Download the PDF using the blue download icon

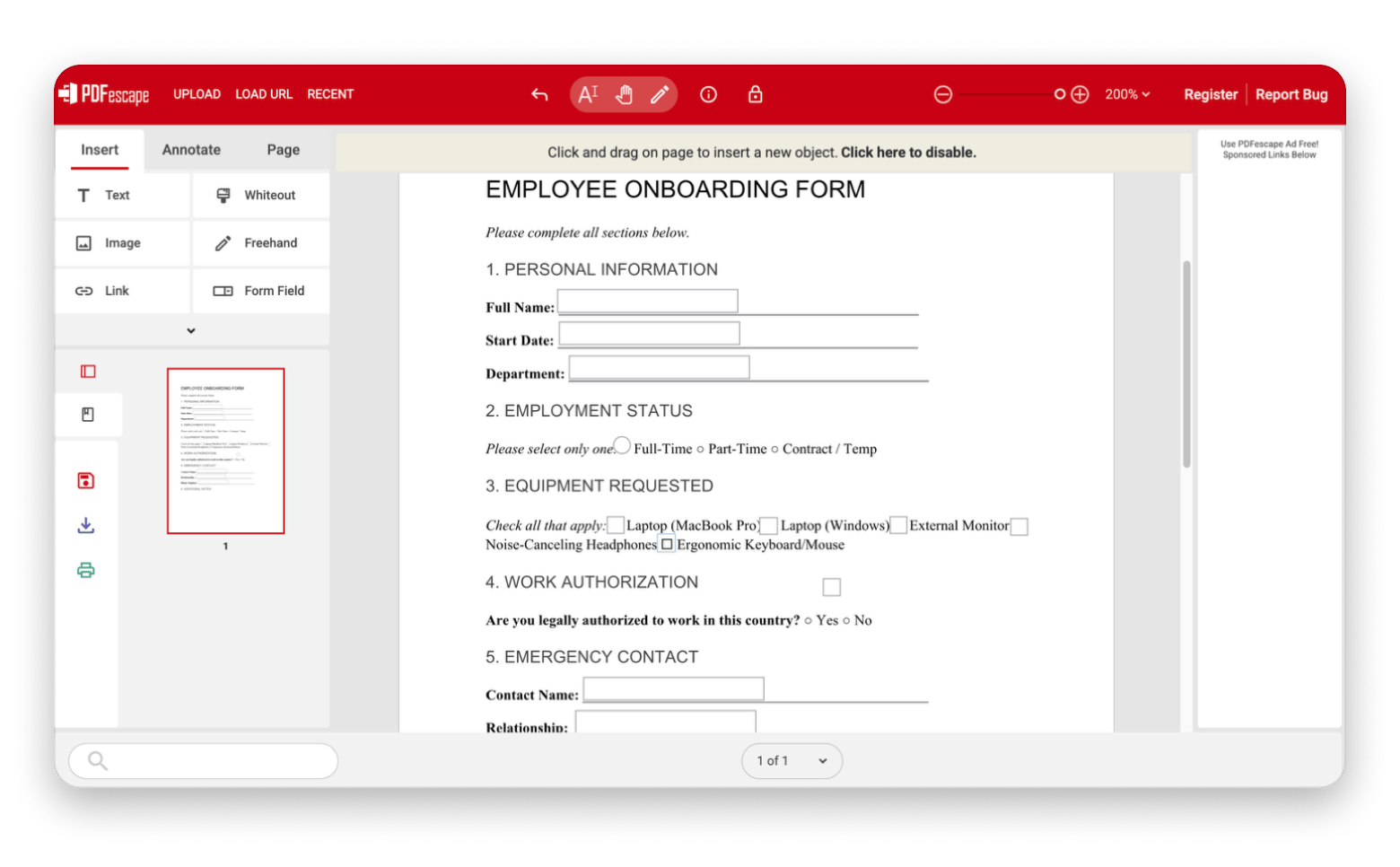pos(85,525)
